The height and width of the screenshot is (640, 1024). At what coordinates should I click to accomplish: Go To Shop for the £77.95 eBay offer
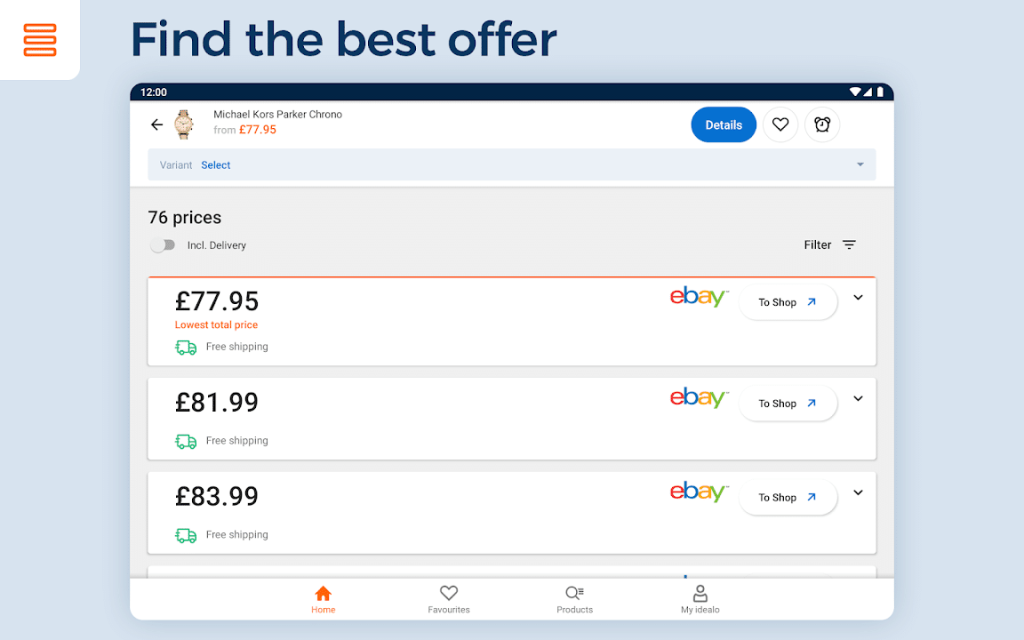pos(788,302)
